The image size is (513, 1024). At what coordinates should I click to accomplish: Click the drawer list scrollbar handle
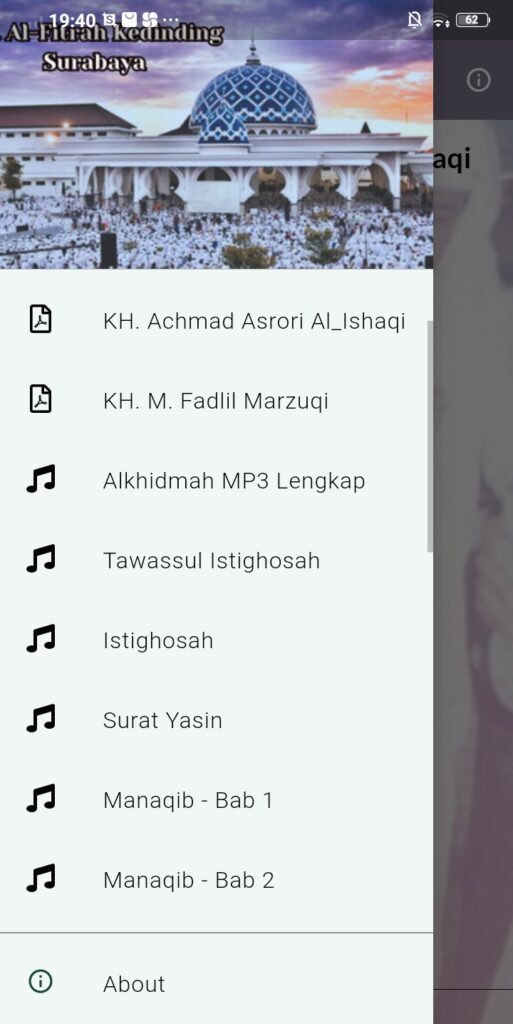(429, 436)
